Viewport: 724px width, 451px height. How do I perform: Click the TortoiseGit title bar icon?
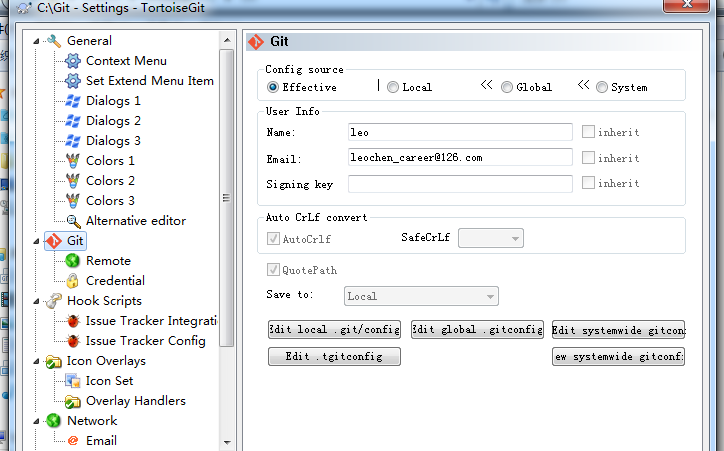pyautogui.click(x=23, y=8)
